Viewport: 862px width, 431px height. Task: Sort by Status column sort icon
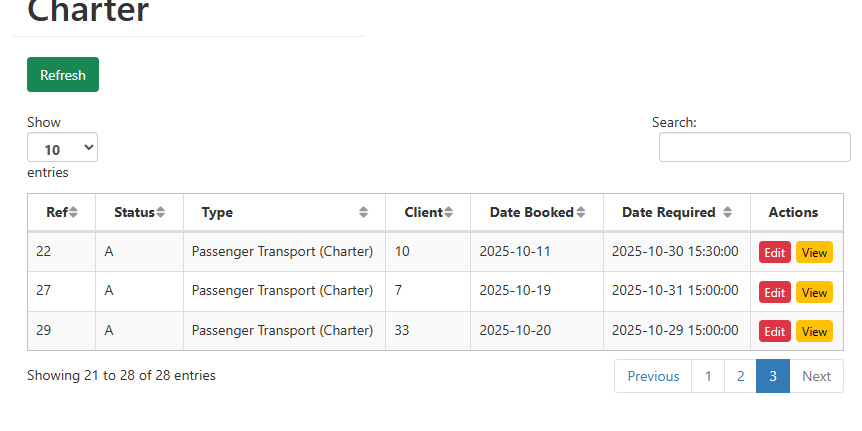click(161, 212)
